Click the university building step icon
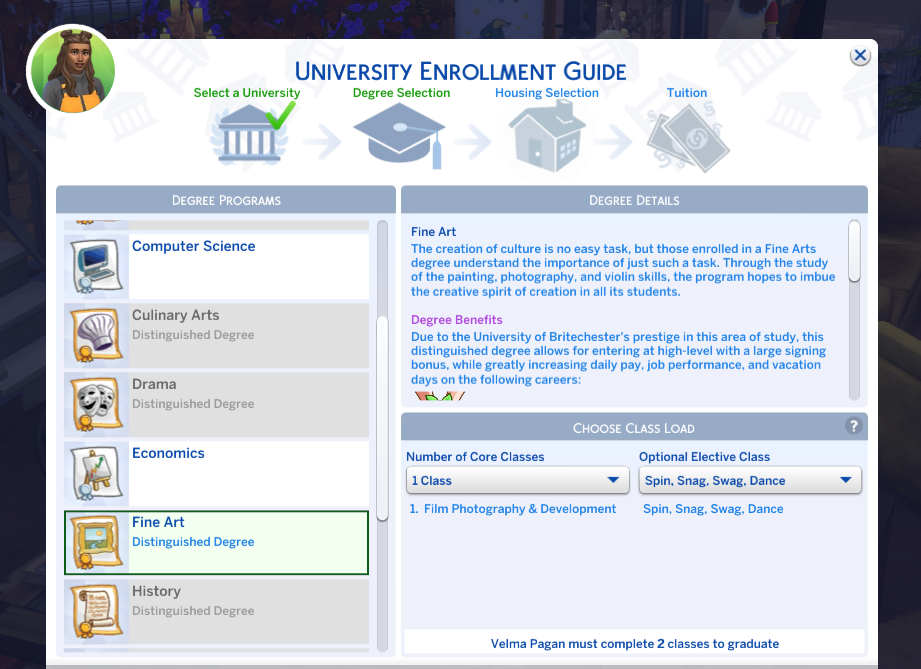This screenshot has height=669, width=921. pyautogui.click(x=250, y=133)
